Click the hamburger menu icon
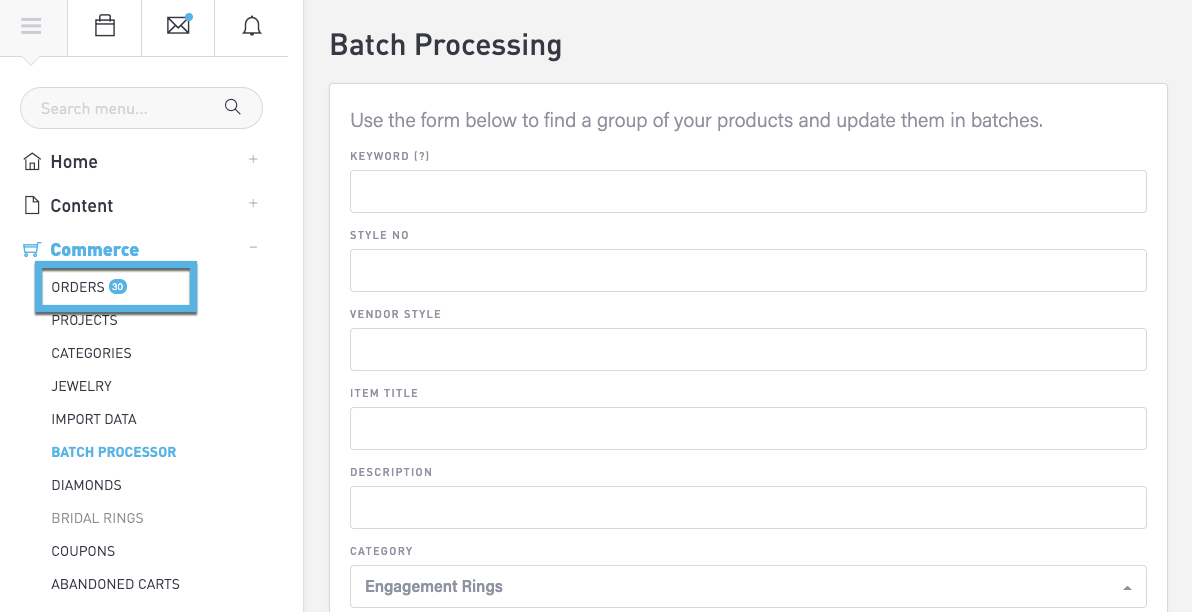Screen dimensions: 1192x612 pyautogui.click(x=31, y=27)
